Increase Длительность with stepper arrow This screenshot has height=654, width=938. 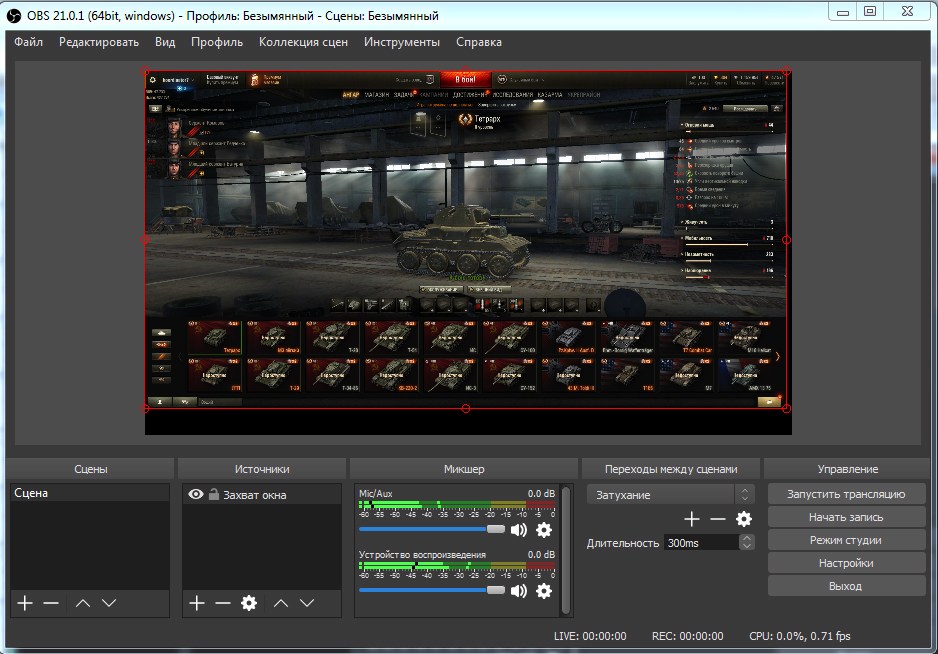[746, 539]
